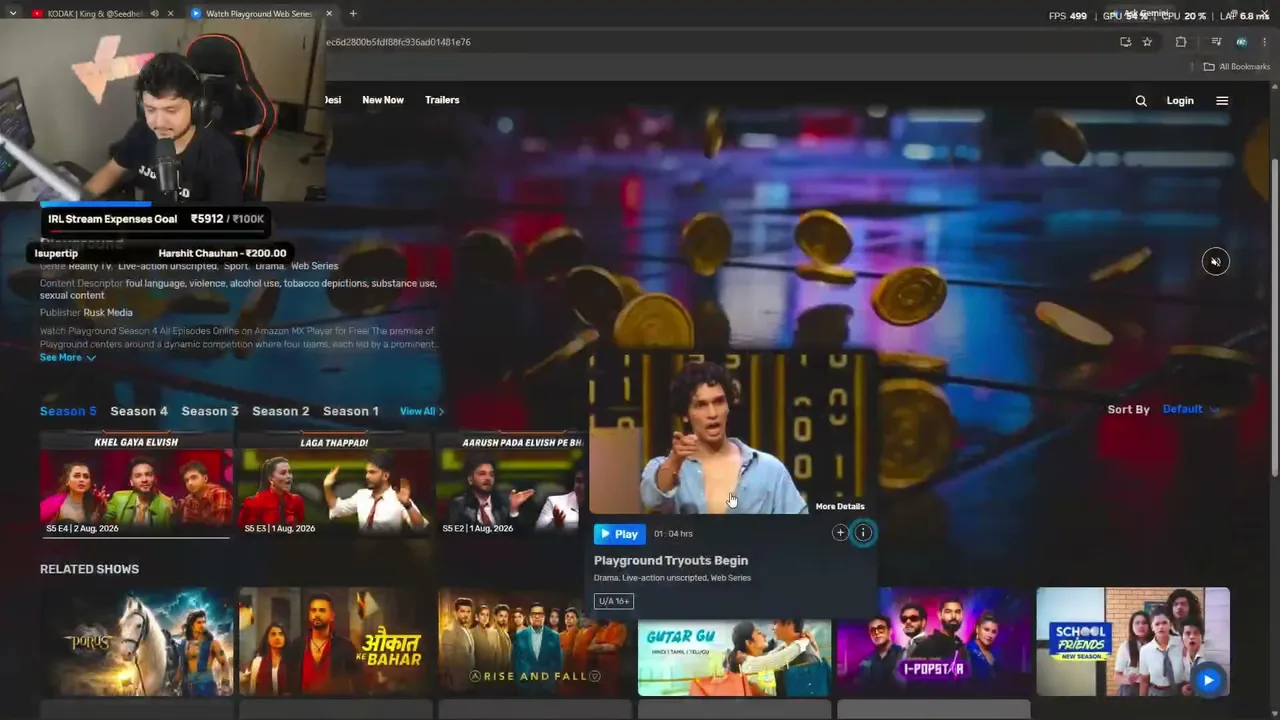
Task: Close the Watch Playground Web Series tab
Action: [x=329, y=14]
